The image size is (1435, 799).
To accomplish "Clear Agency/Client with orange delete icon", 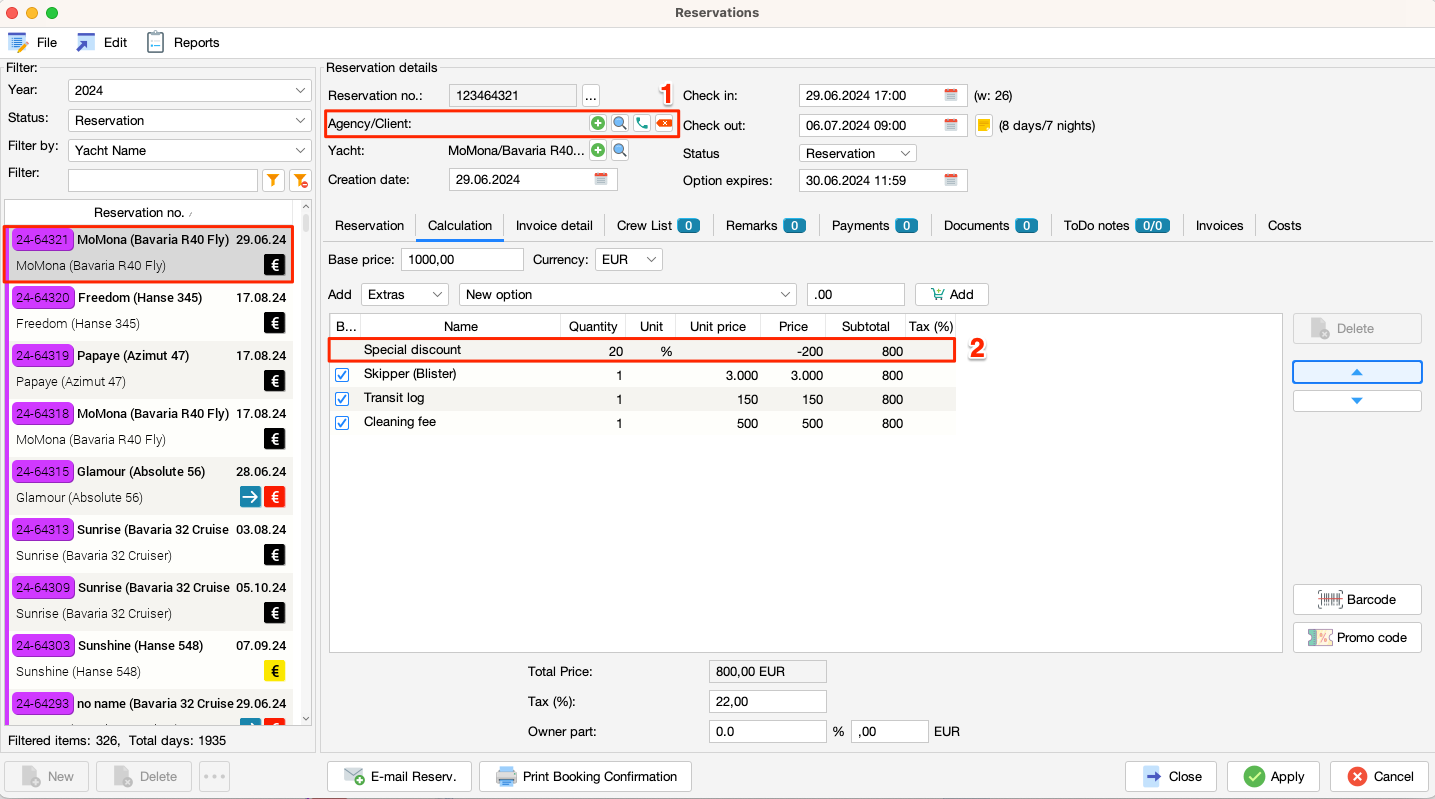I will pyautogui.click(x=664, y=123).
